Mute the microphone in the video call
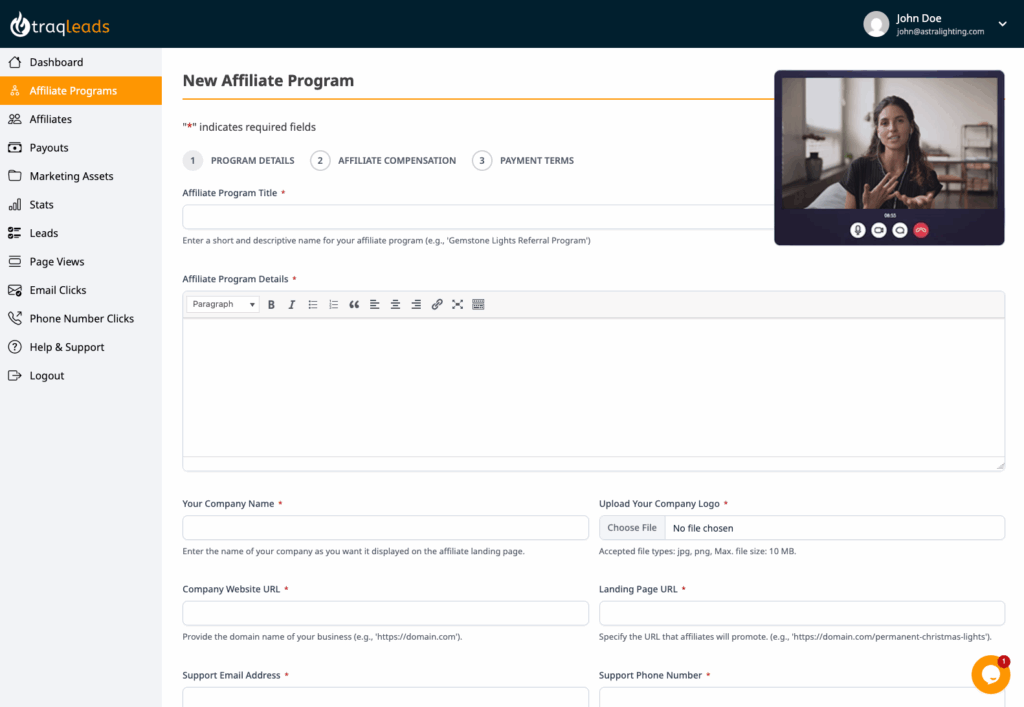 (x=857, y=229)
